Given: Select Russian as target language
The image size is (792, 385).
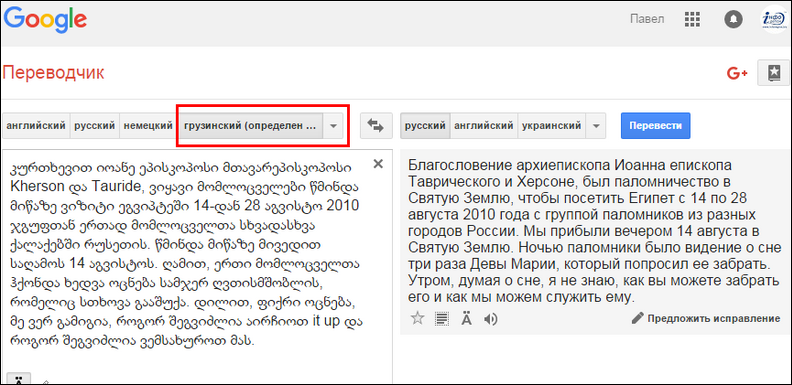Looking at the screenshot, I should [425, 125].
